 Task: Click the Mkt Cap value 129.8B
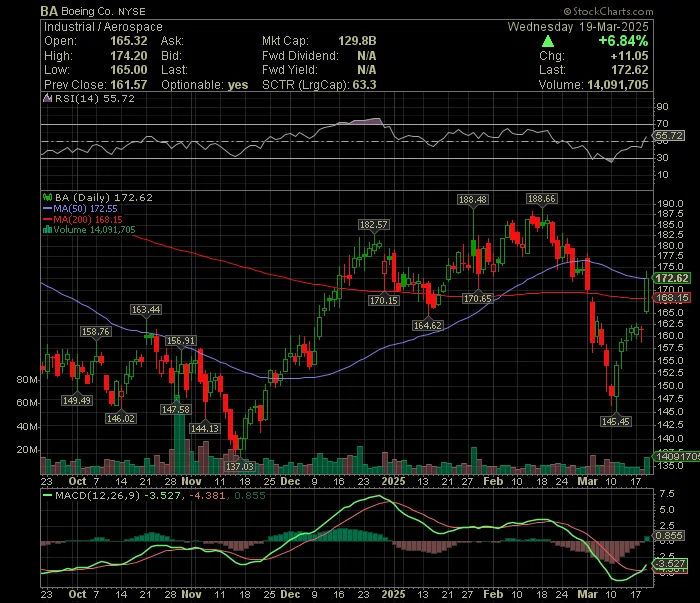[x=357, y=41]
